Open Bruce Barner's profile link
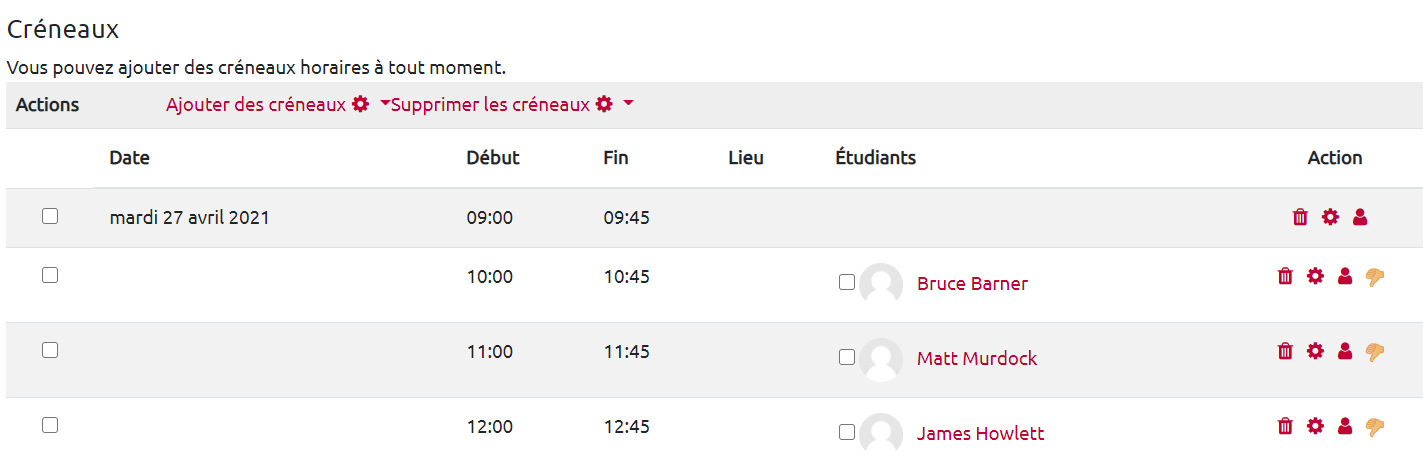 click(x=972, y=284)
